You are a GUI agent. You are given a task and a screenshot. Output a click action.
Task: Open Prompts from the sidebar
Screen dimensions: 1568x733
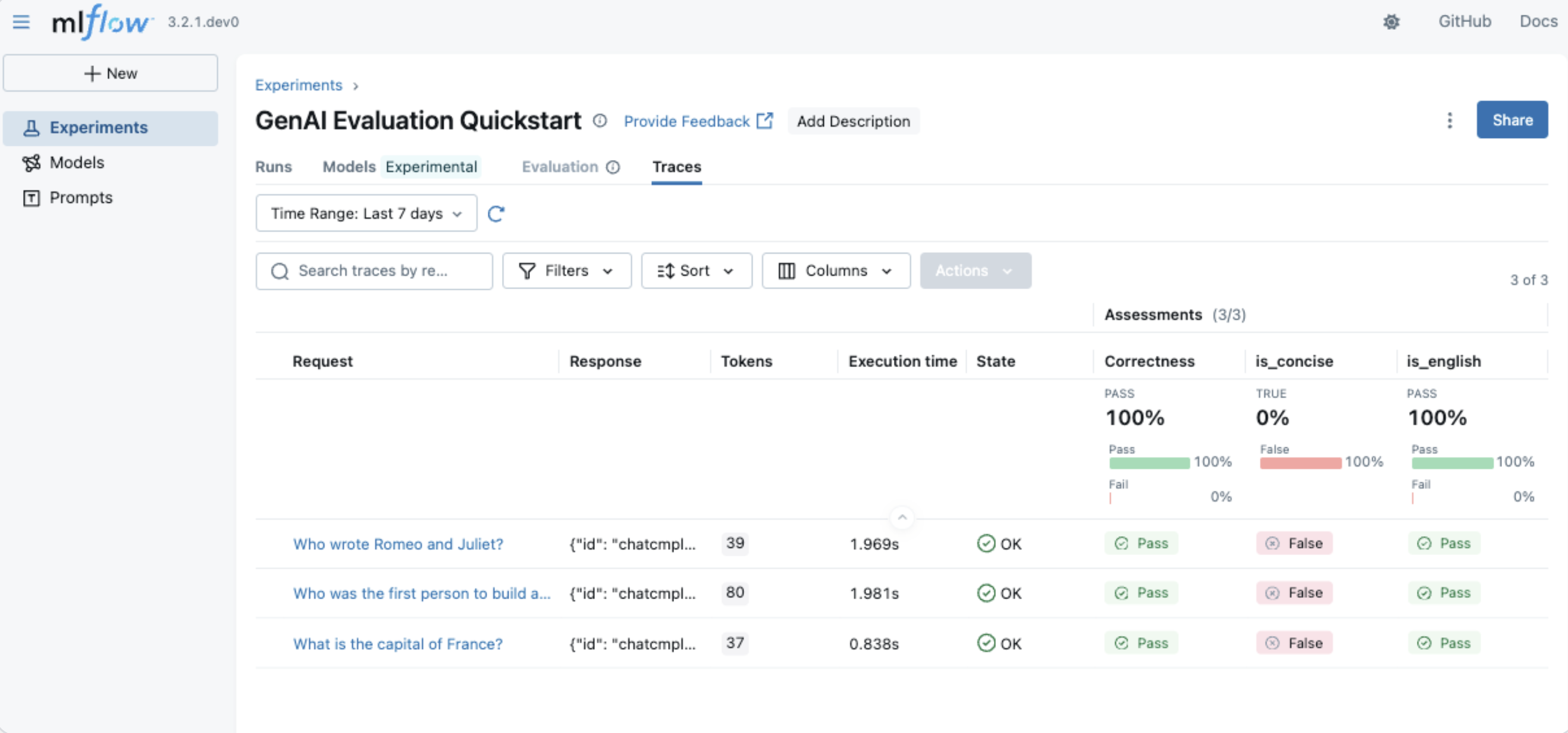80,198
